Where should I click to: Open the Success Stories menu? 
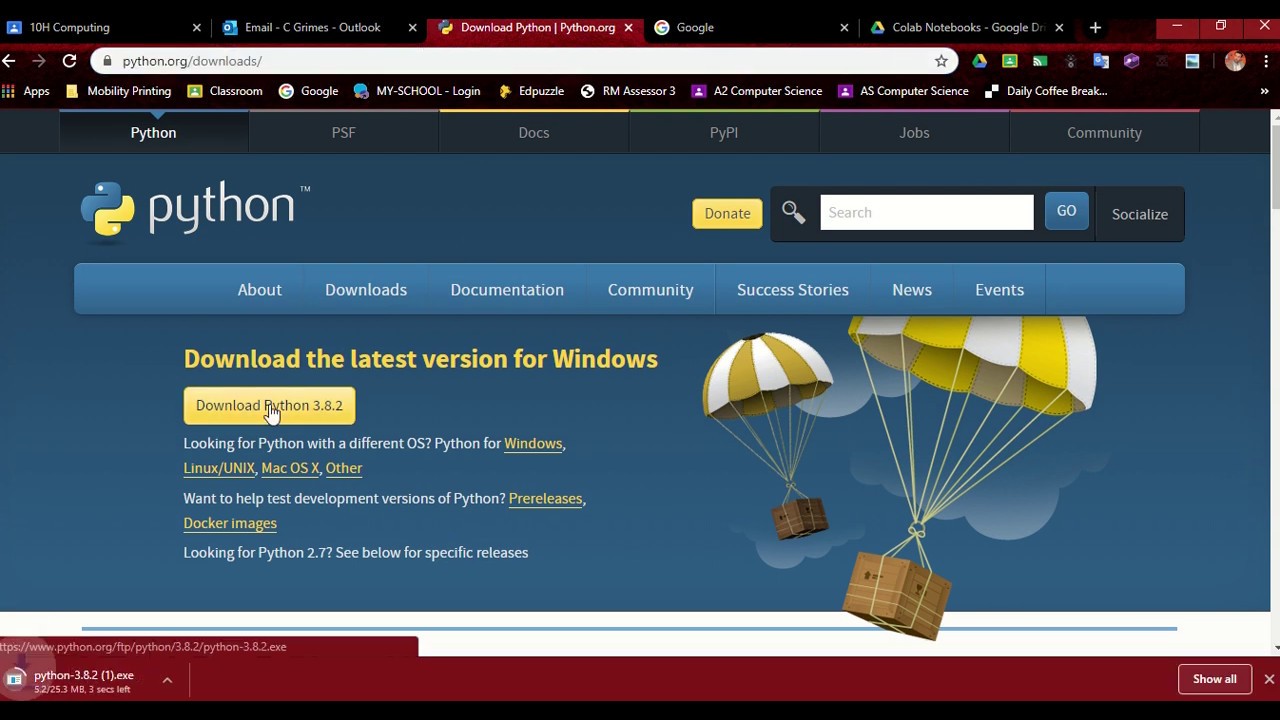[x=793, y=290]
